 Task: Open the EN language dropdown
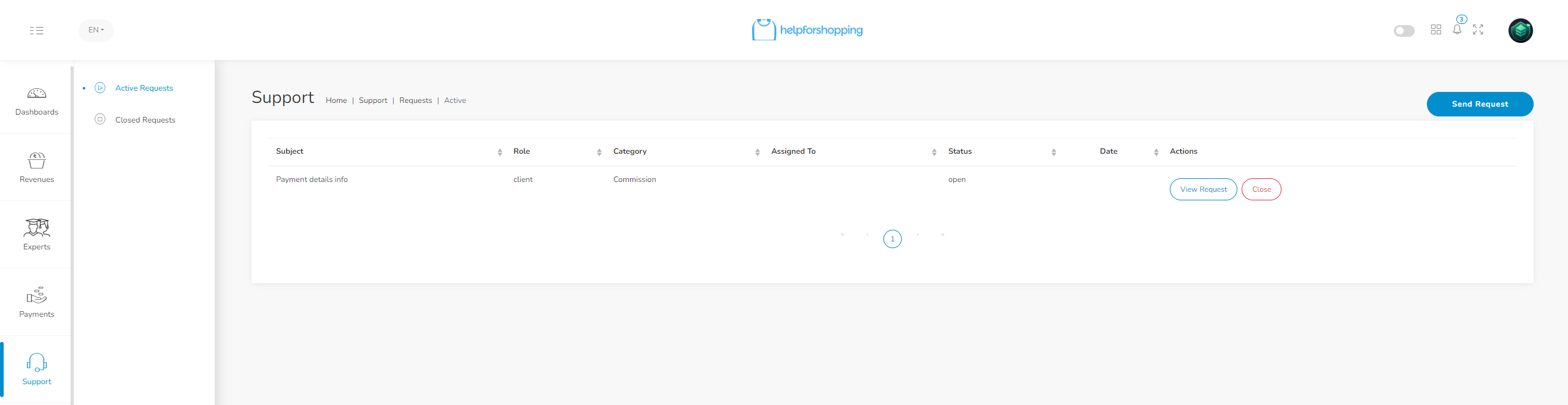click(96, 30)
